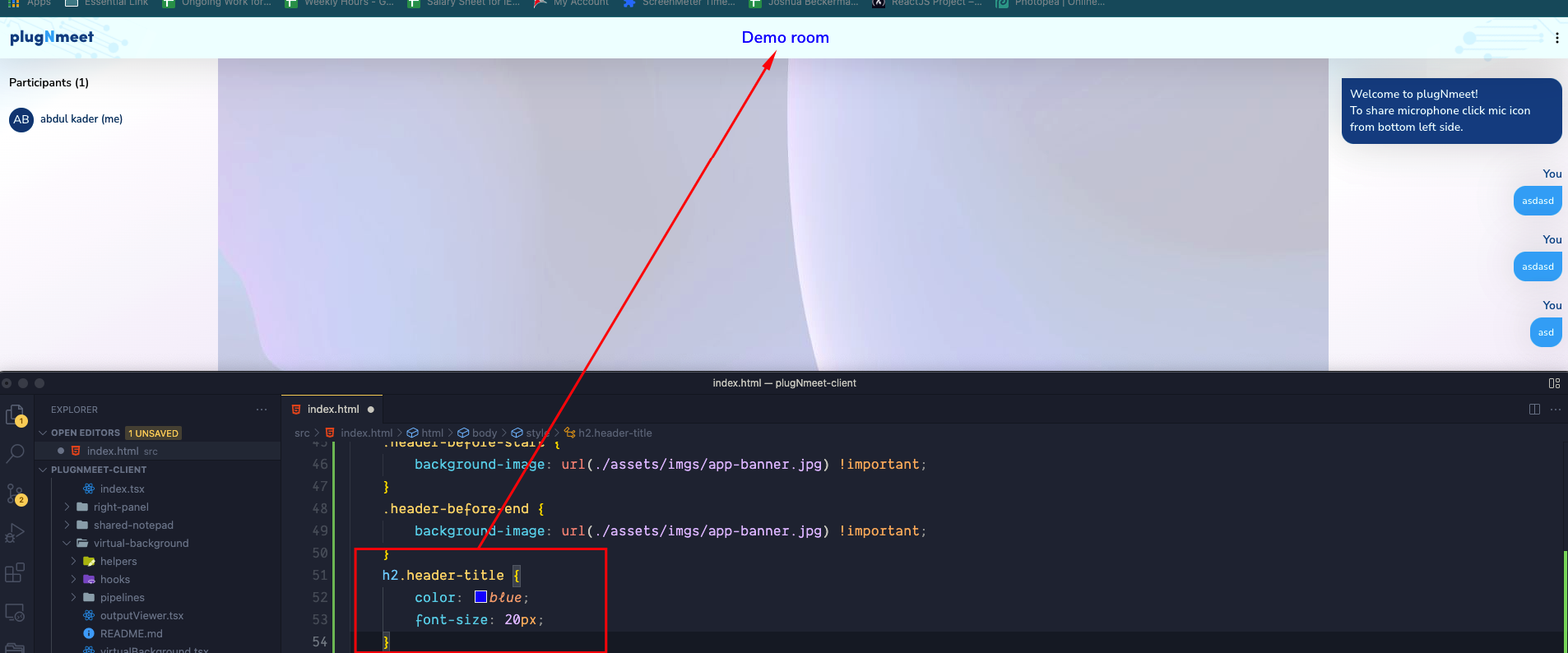Click the h2.header-title breadcrumb item
1568x653 pixels.
[608, 433]
